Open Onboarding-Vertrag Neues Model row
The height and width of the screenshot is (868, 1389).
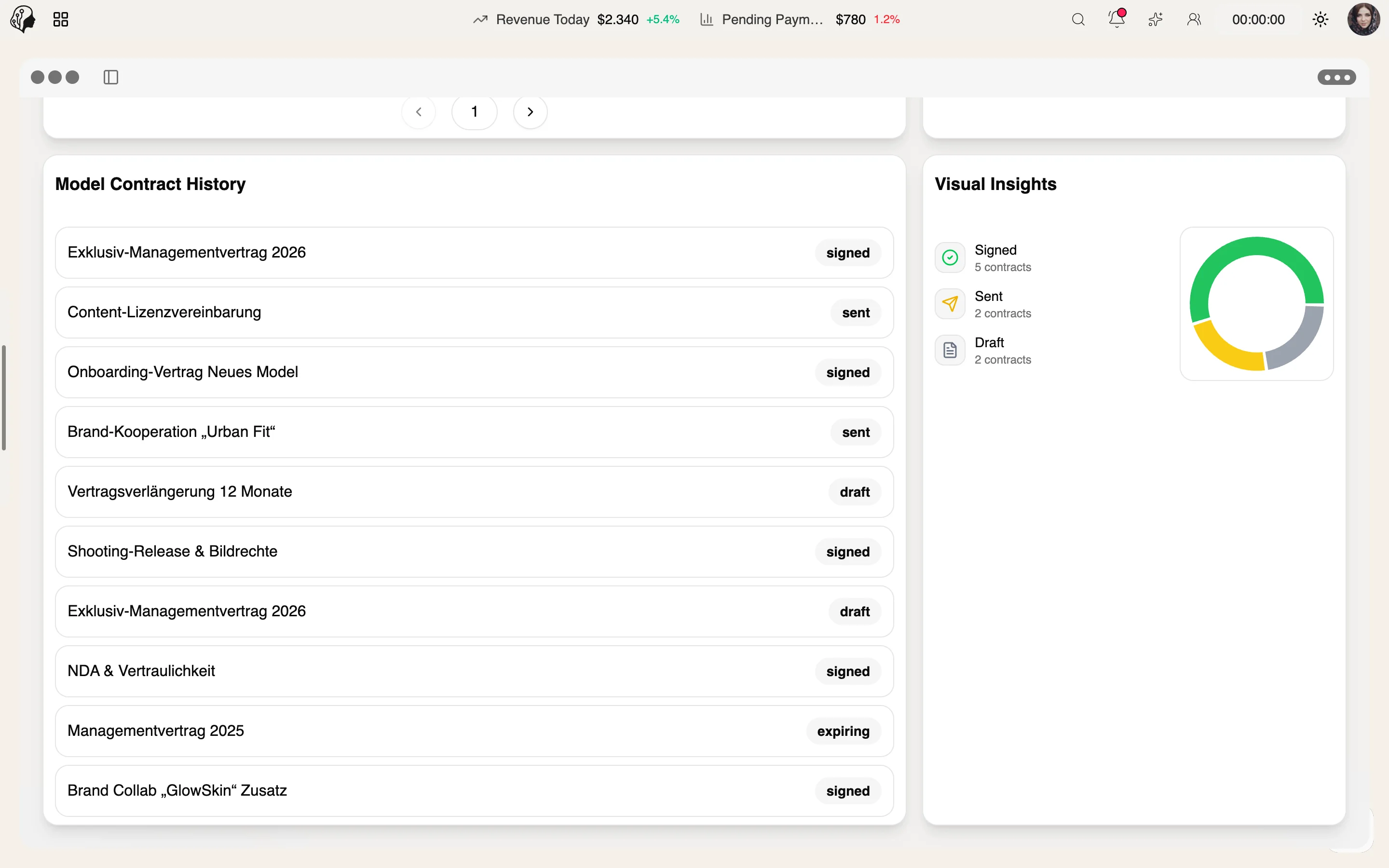[474, 372]
